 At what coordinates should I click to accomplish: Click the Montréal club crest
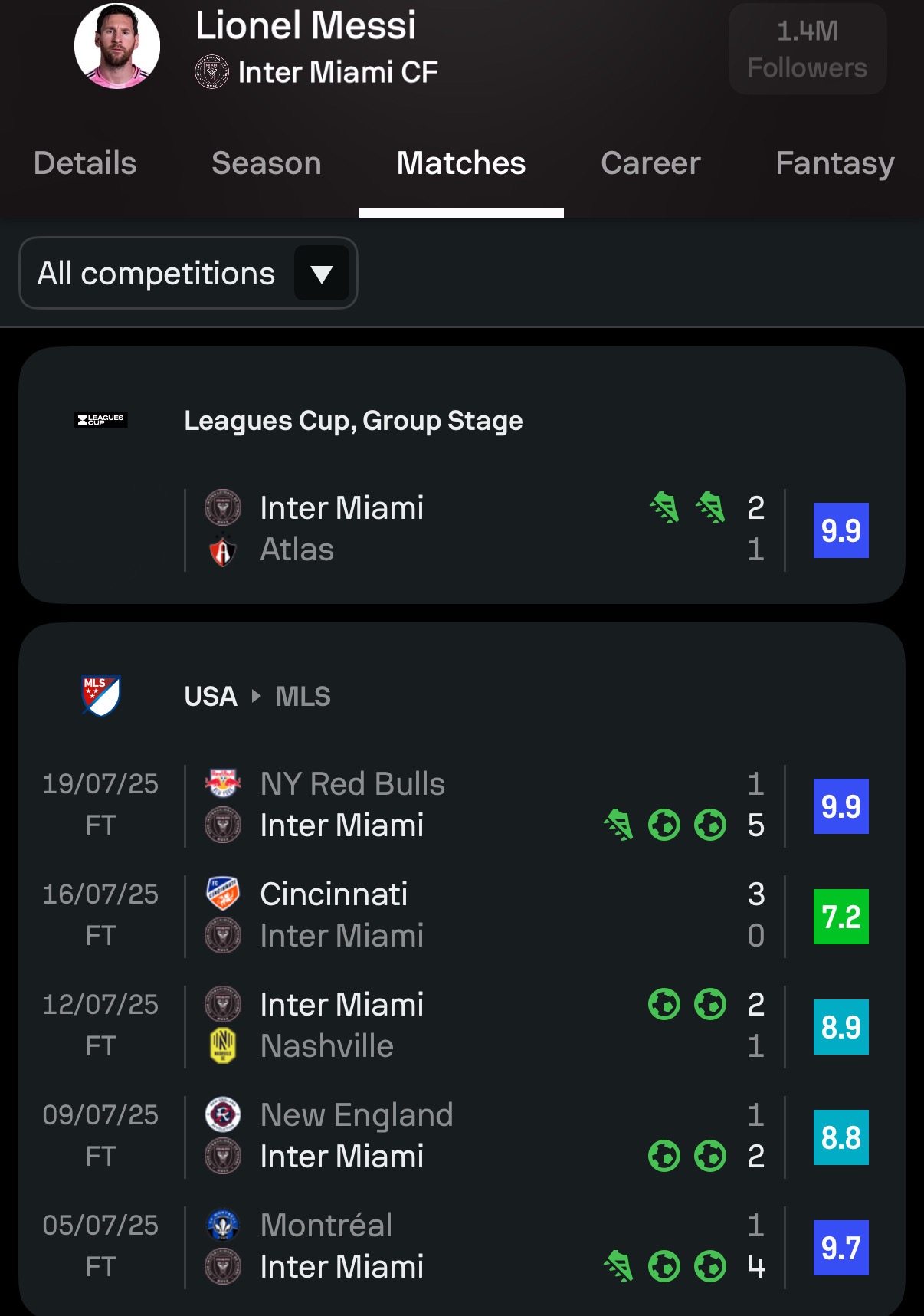(x=223, y=1226)
